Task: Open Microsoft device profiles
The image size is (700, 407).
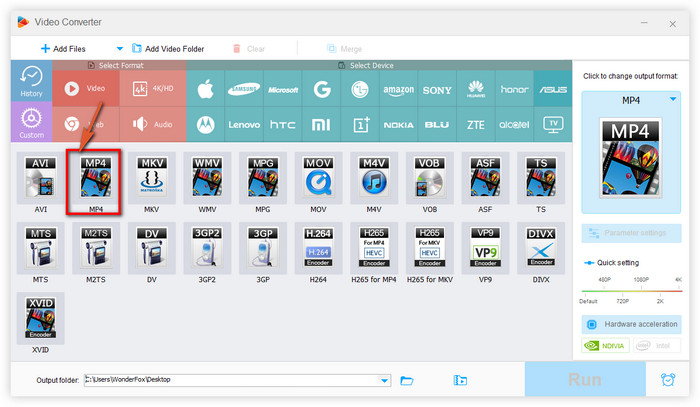Action: [x=283, y=89]
